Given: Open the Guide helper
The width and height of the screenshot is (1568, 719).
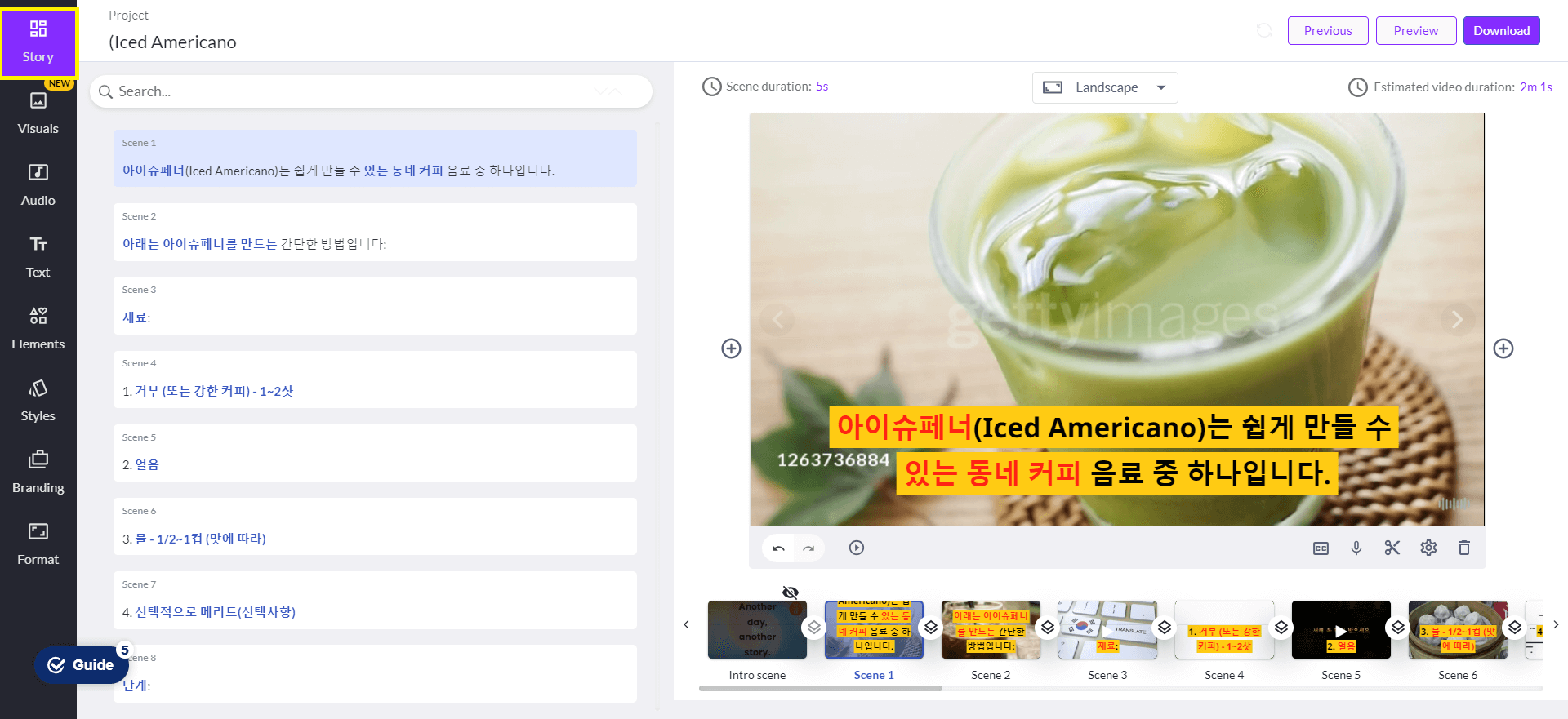Looking at the screenshot, I should pos(81,665).
